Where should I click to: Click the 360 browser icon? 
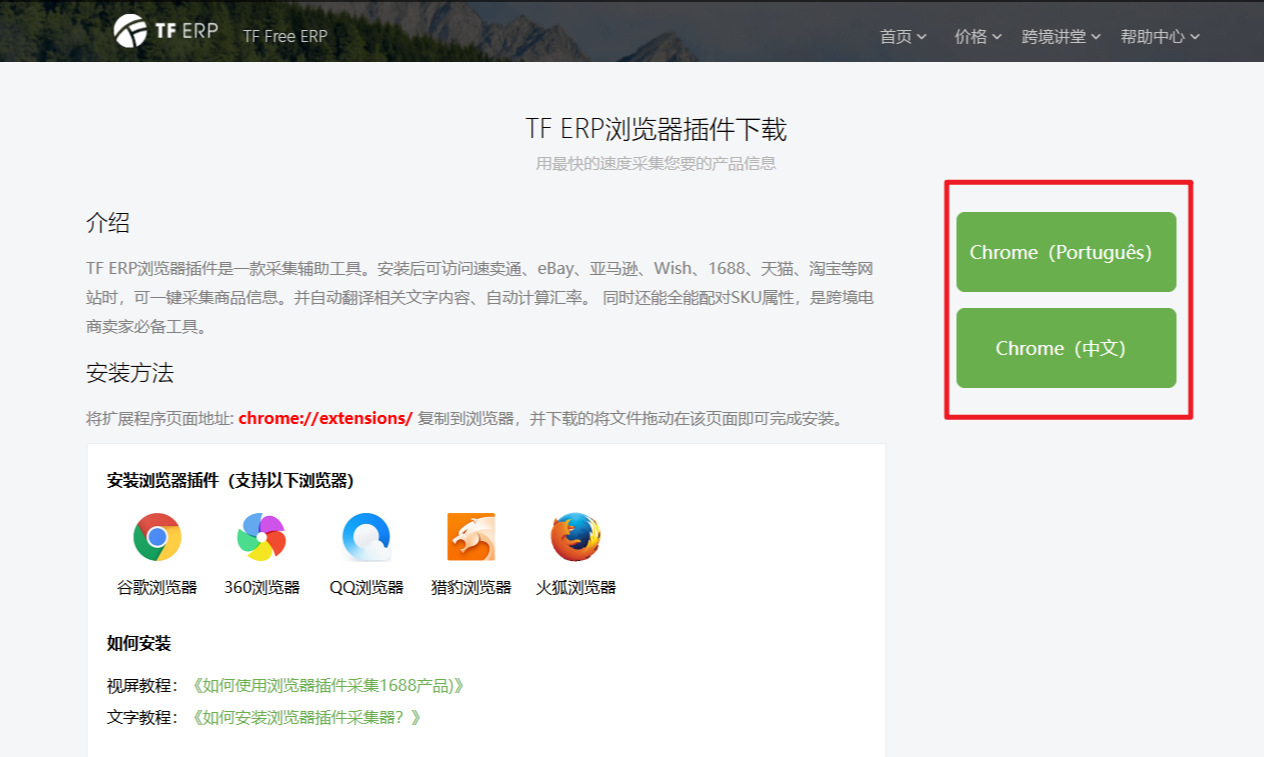click(x=262, y=537)
